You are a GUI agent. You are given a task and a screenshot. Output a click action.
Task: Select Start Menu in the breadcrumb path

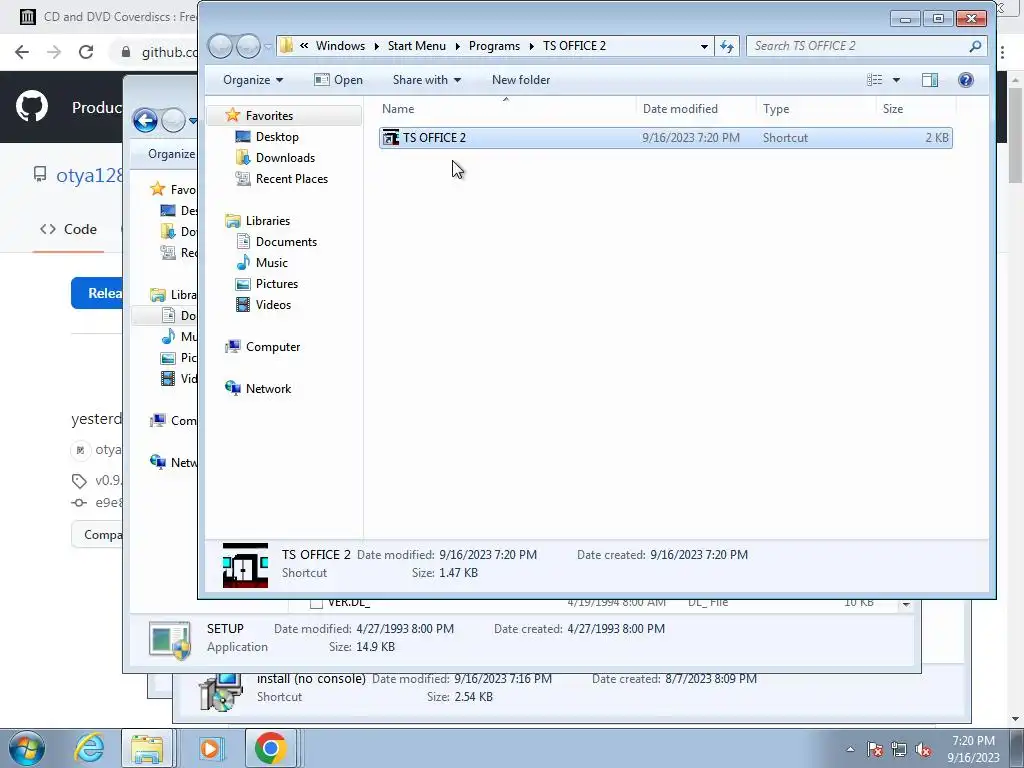417,46
